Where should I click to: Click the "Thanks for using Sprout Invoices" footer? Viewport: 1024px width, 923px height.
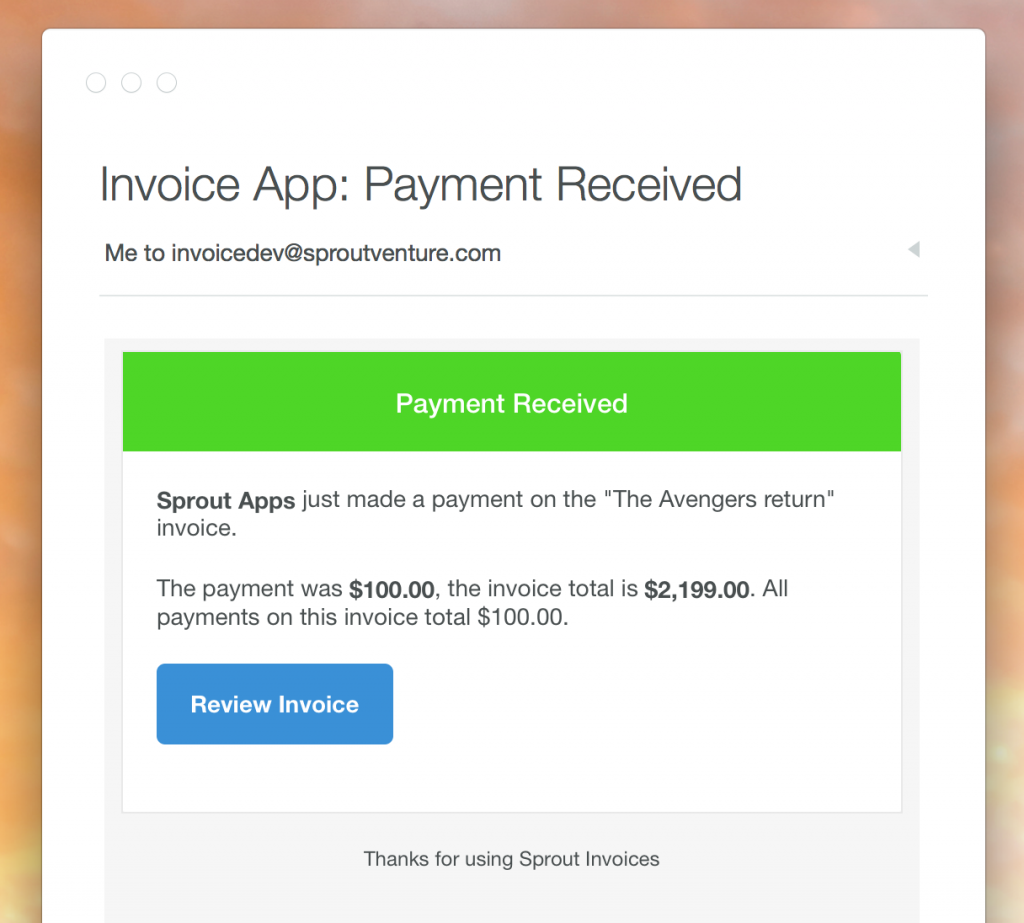coord(511,858)
